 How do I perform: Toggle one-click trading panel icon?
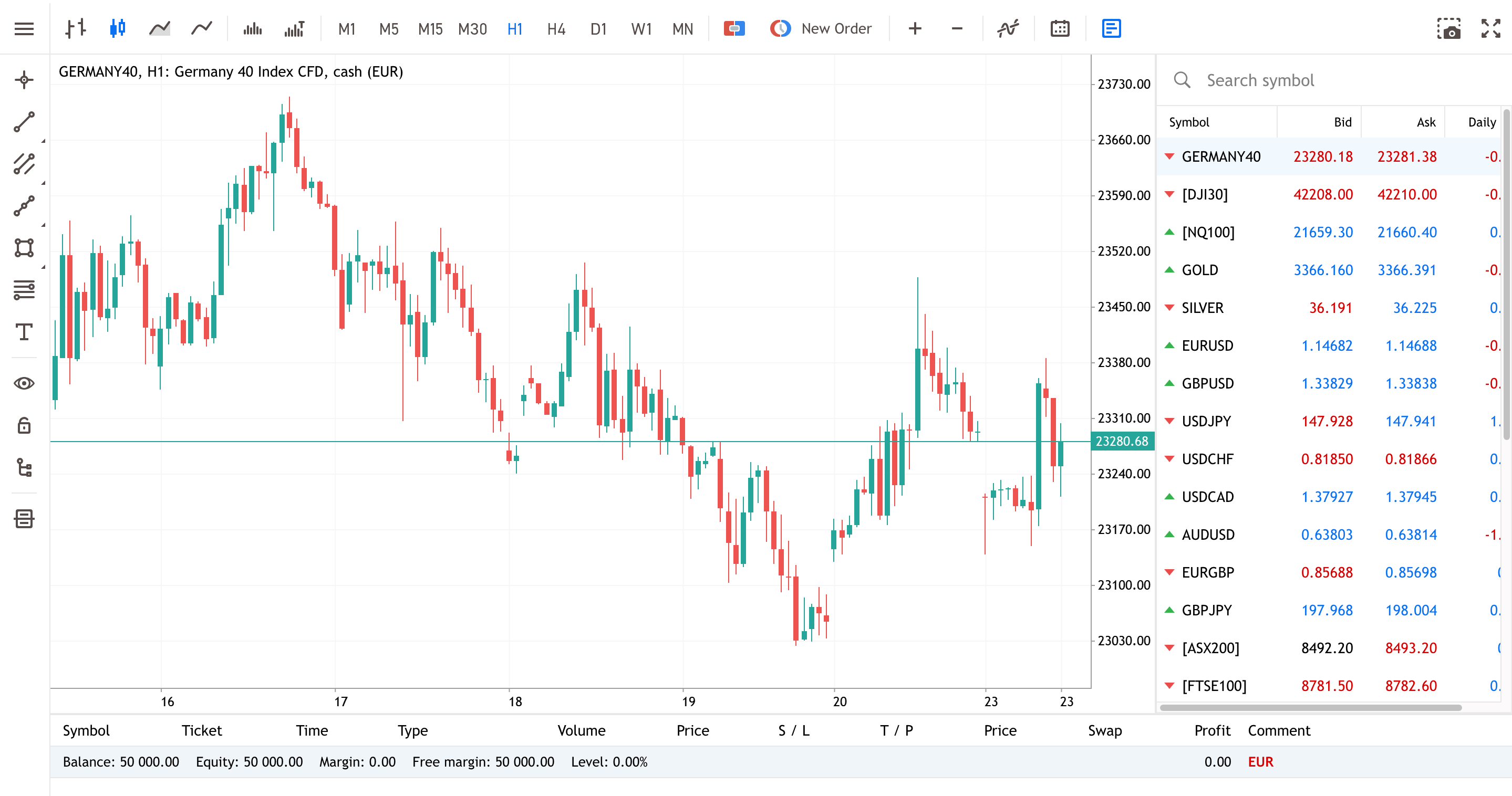[734, 28]
